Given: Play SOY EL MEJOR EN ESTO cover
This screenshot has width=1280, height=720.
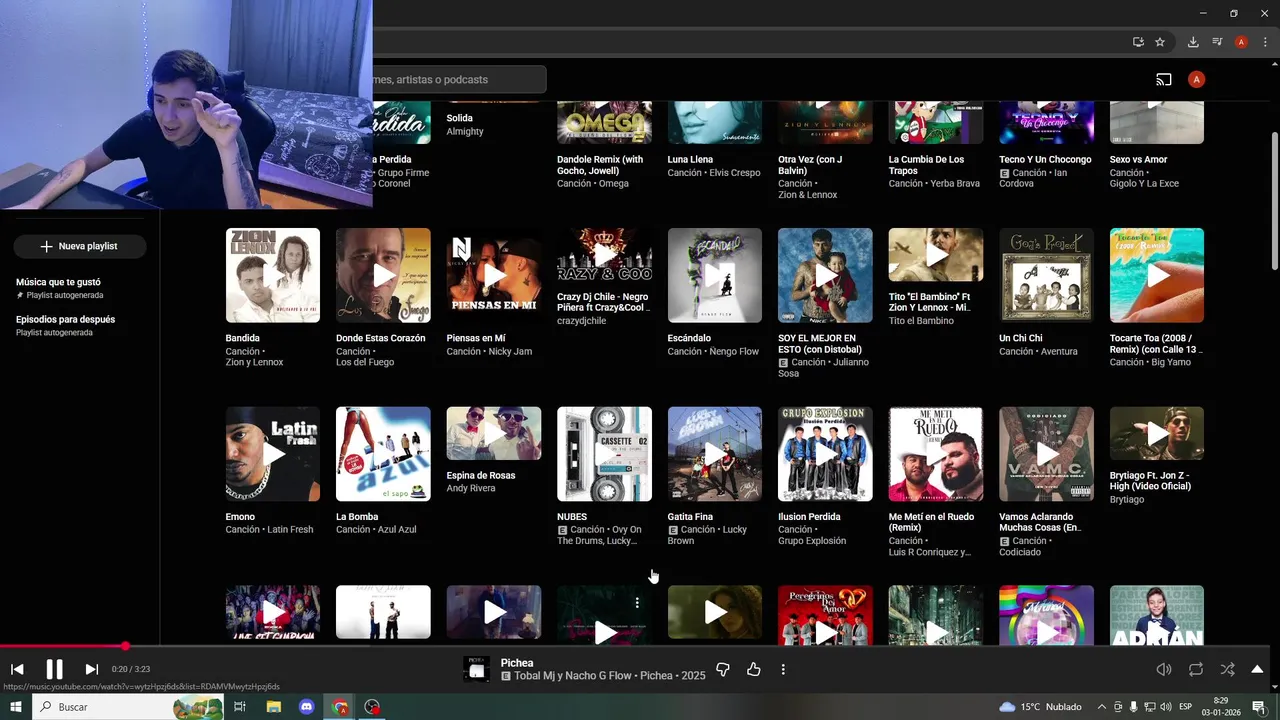Looking at the screenshot, I should (x=825, y=275).
